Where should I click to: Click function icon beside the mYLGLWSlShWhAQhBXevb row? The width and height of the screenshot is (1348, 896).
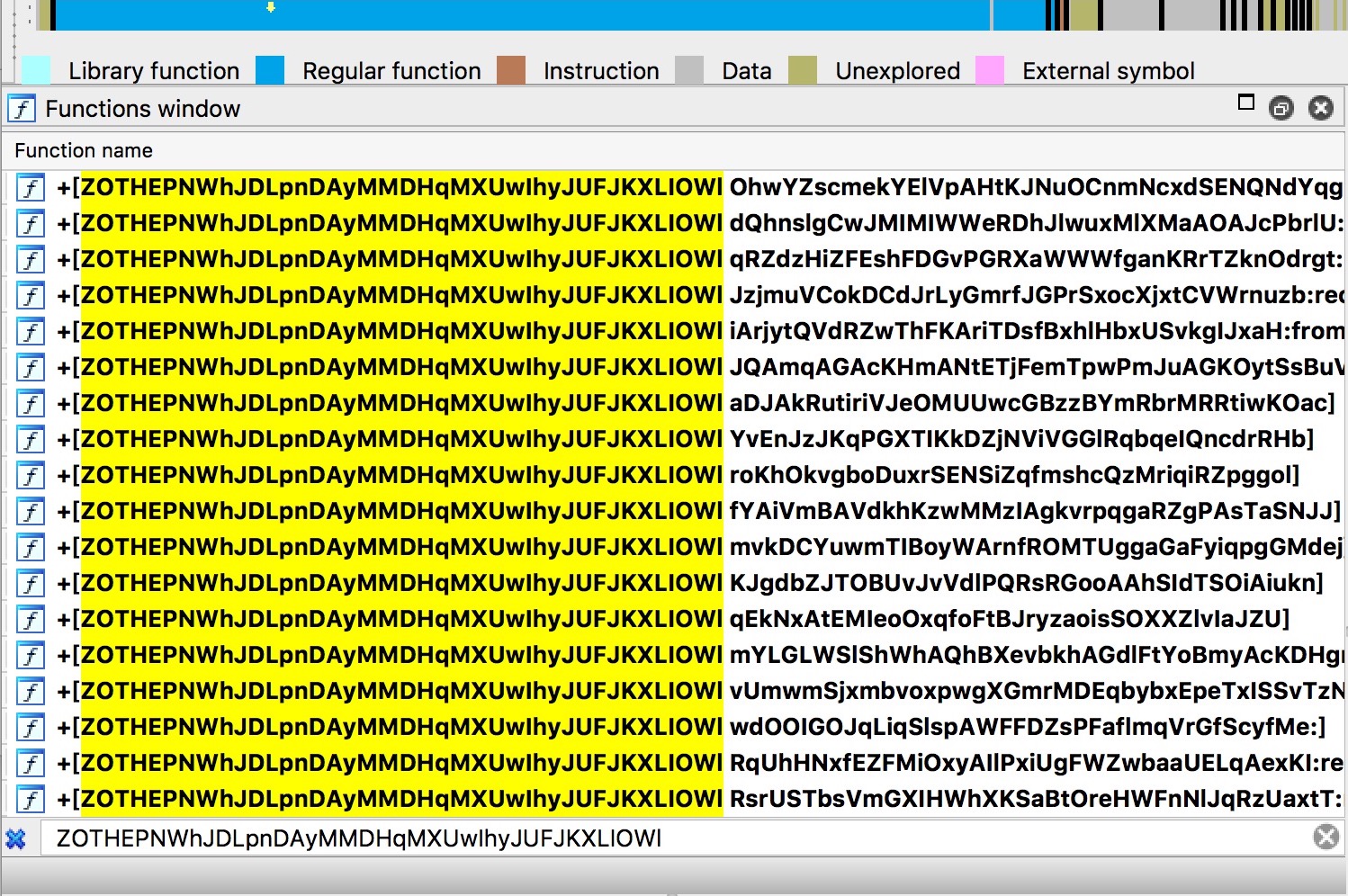31,655
